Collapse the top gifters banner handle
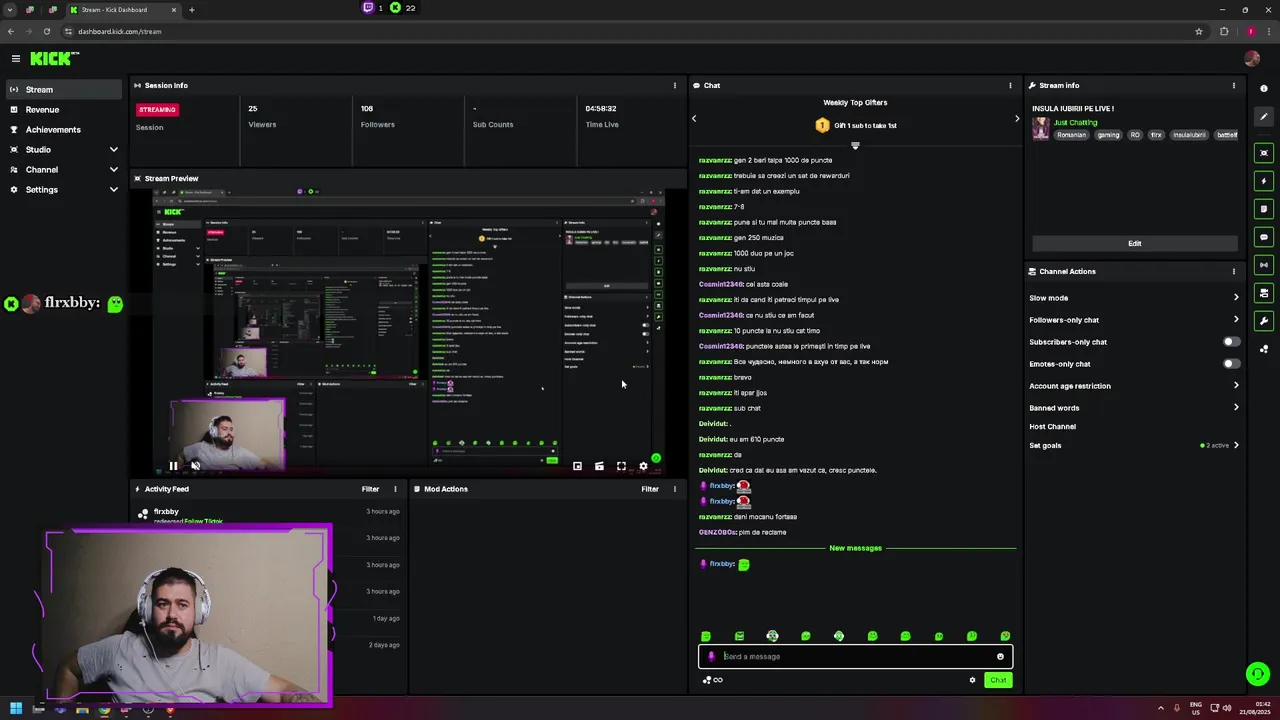 855,146
